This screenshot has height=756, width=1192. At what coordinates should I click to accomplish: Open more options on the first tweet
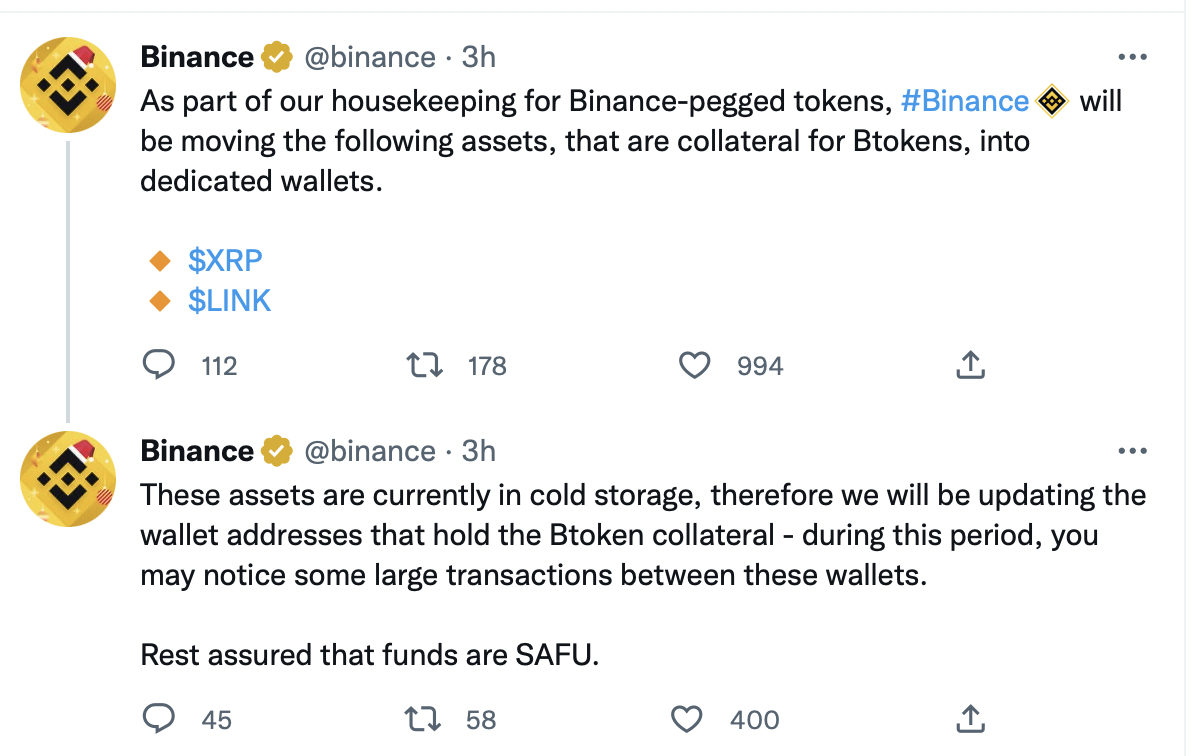pos(1133,57)
